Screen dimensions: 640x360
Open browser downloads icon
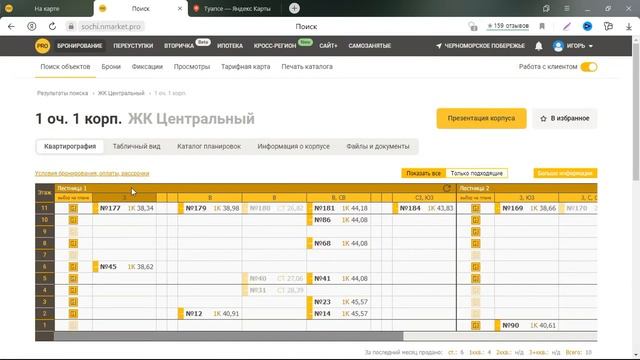pos(629,27)
